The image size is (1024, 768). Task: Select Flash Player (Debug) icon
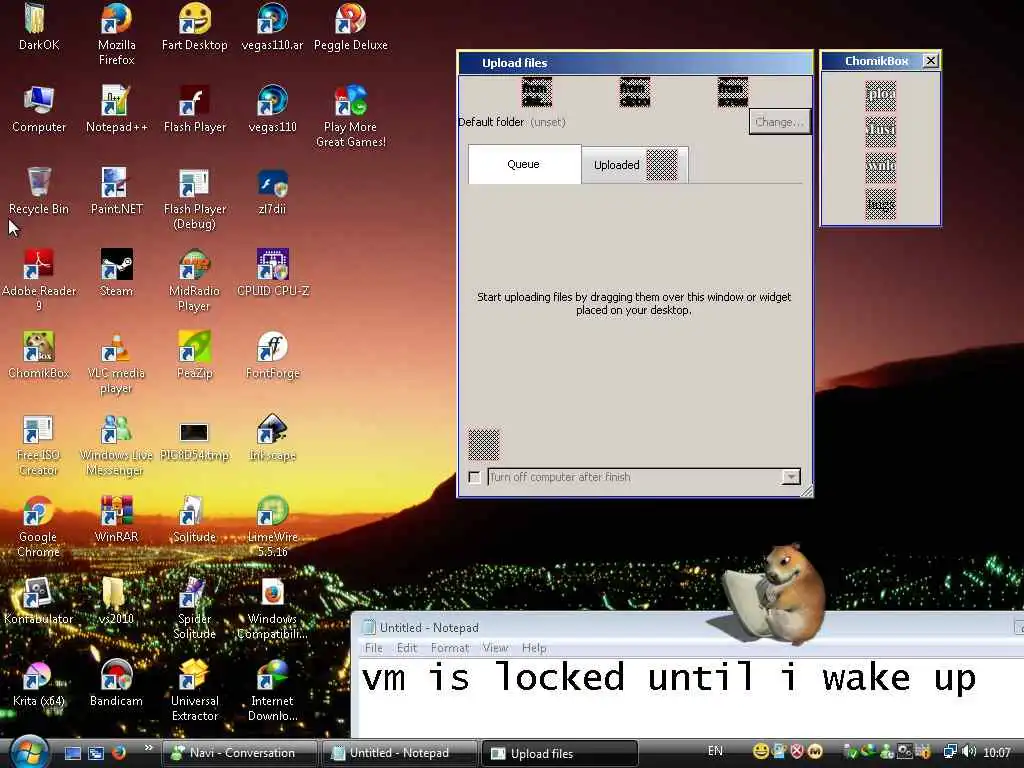195,199
